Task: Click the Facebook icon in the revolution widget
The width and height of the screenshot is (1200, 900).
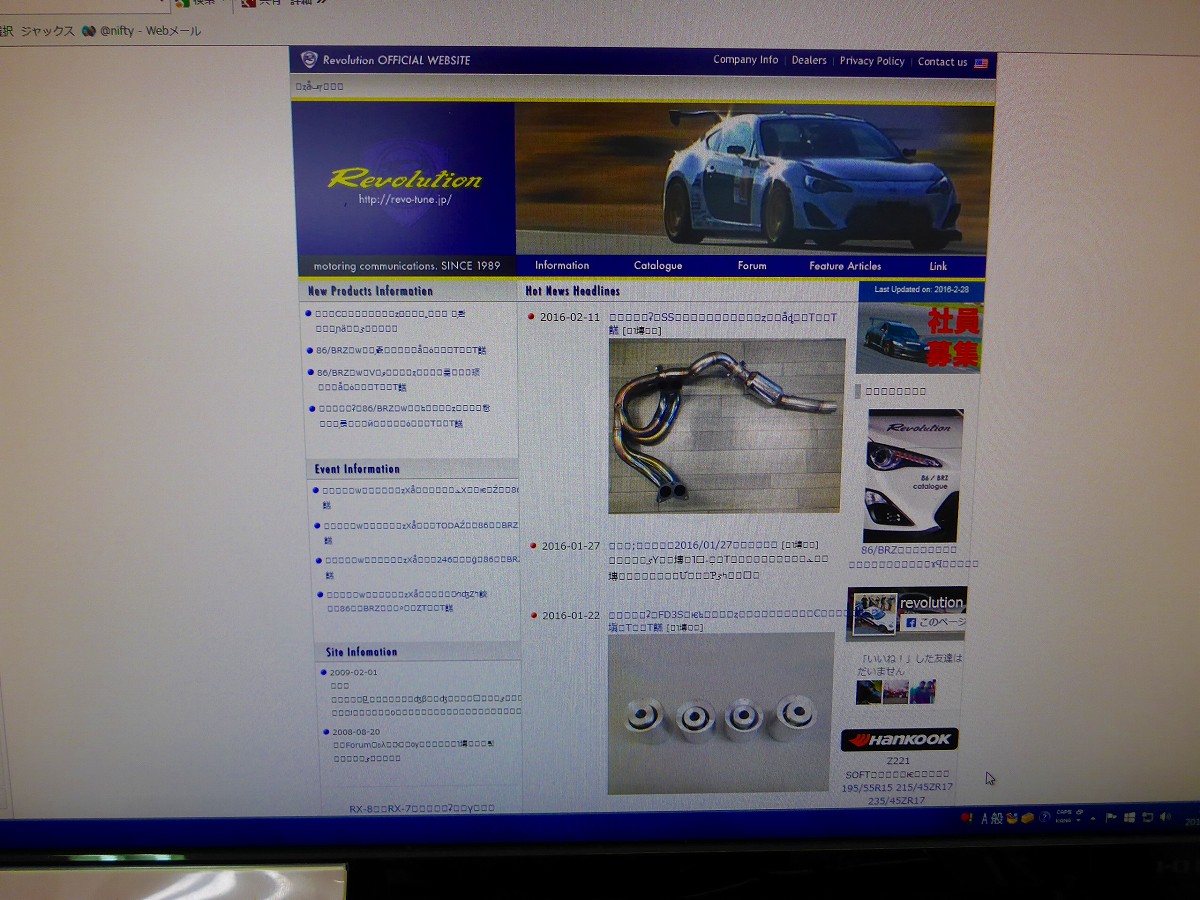Action: coord(910,623)
